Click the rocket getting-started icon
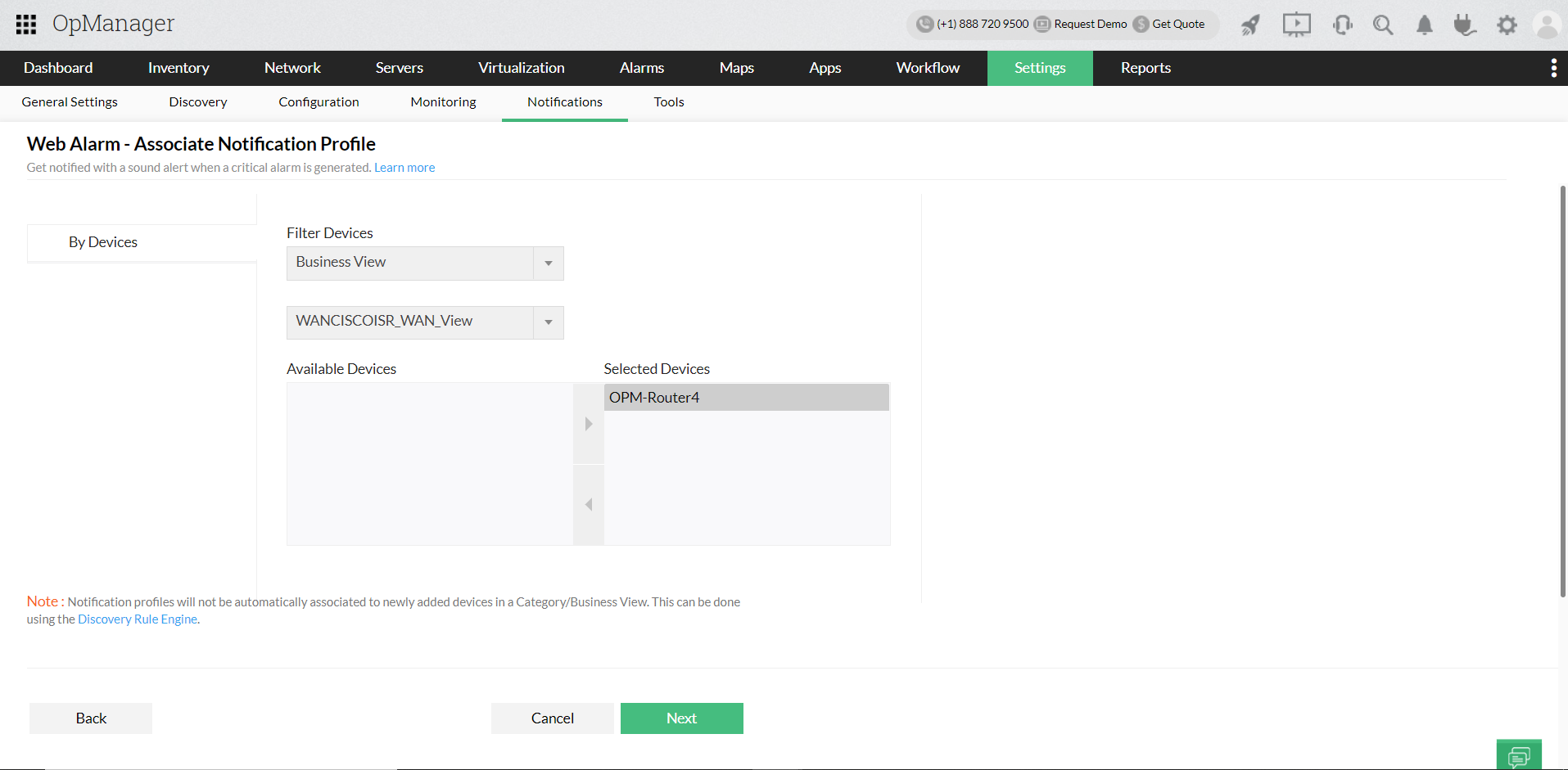1568x770 pixels. (1249, 25)
